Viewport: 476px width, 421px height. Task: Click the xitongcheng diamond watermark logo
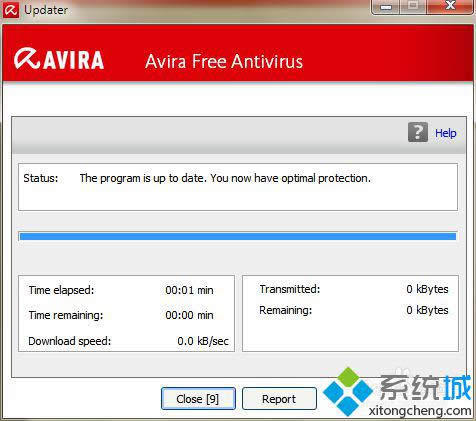[348, 391]
